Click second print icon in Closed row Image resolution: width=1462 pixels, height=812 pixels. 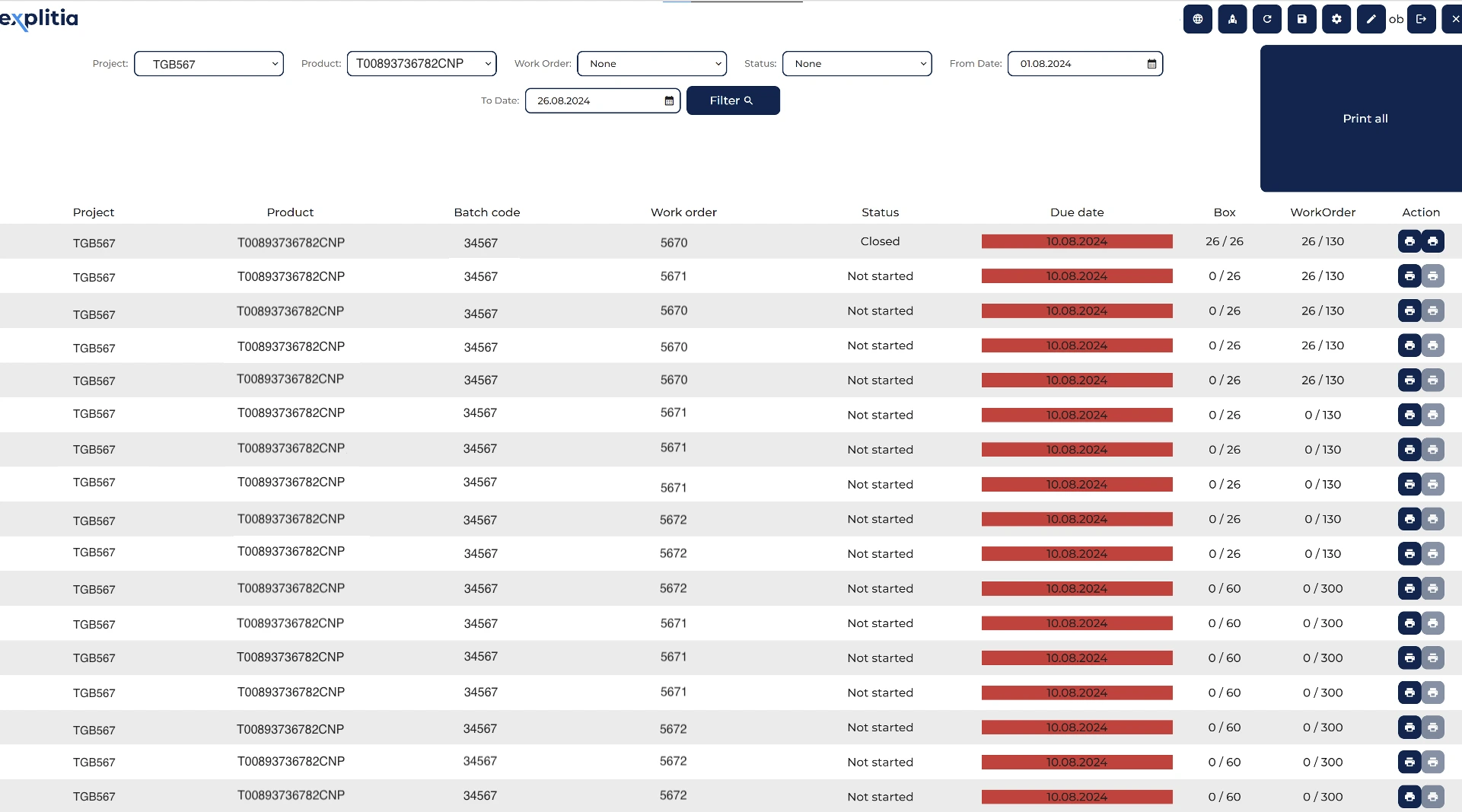click(x=1433, y=241)
